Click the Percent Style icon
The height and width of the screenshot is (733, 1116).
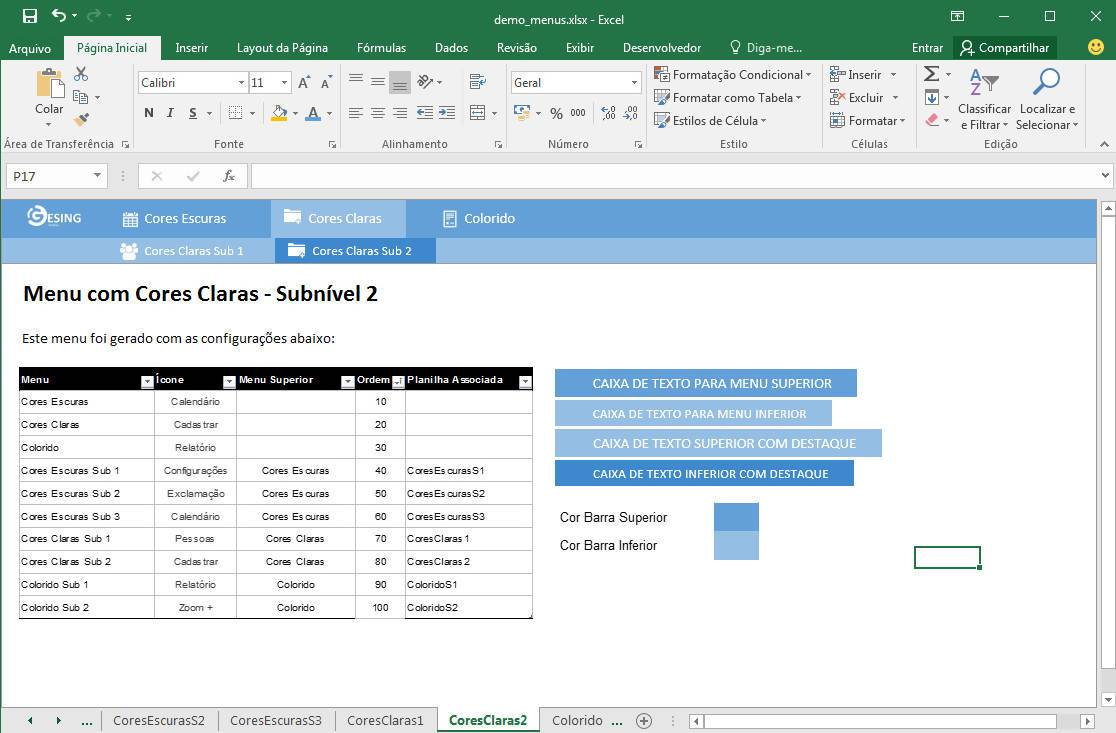tap(556, 113)
